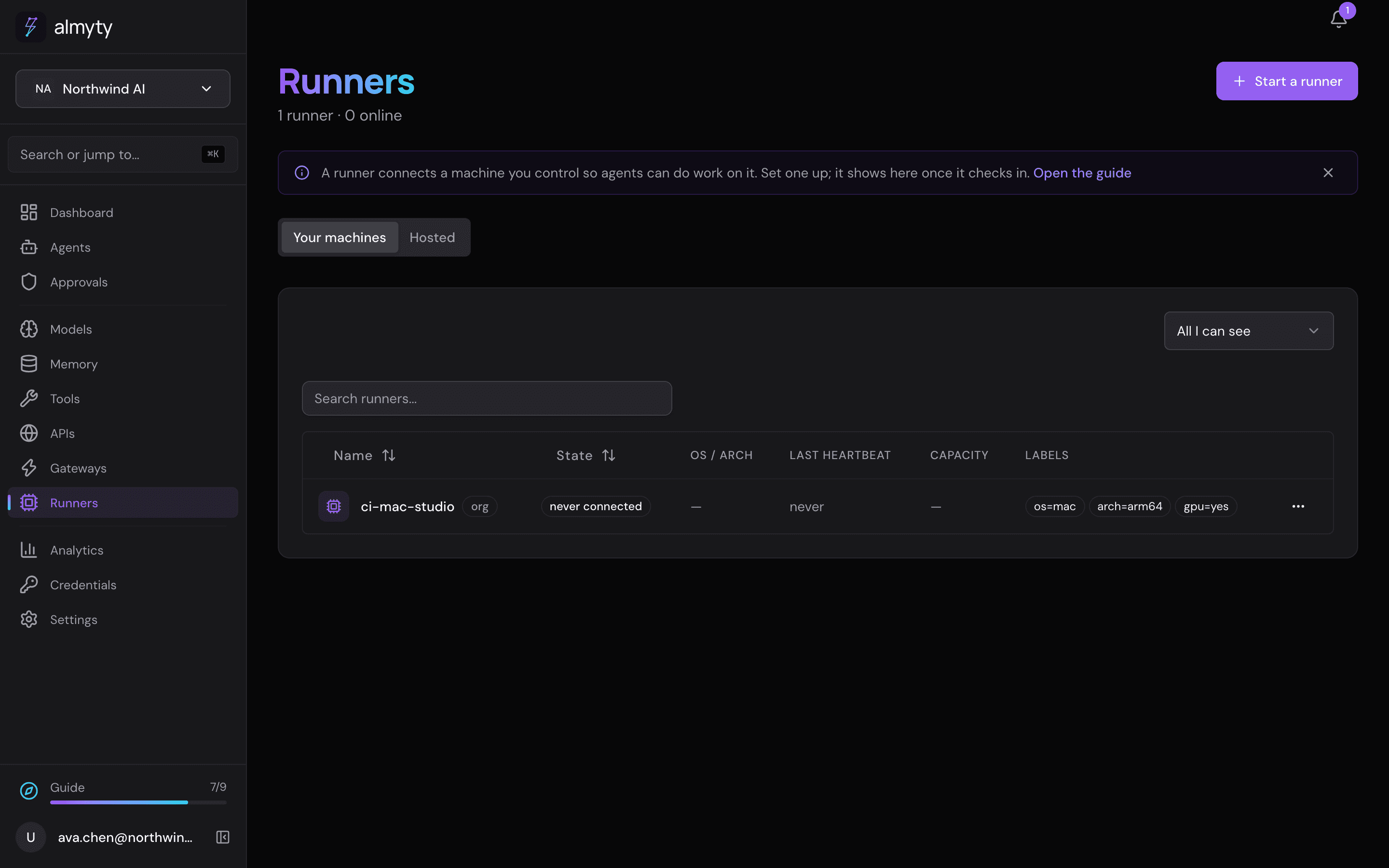Click the ci-mac-studio runner chip icon
Image resolution: width=1389 pixels, height=868 pixels.
pos(333,506)
